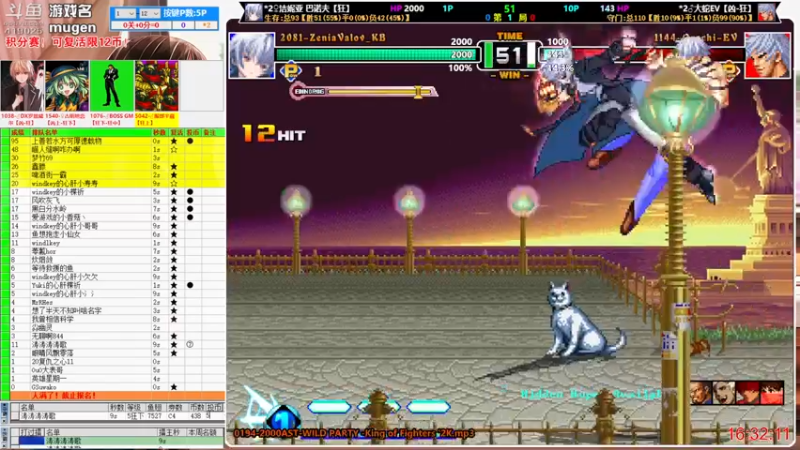Click player one's silver-haired portrait in the HUD
The image size is (800, 450).
pos(252,56)
